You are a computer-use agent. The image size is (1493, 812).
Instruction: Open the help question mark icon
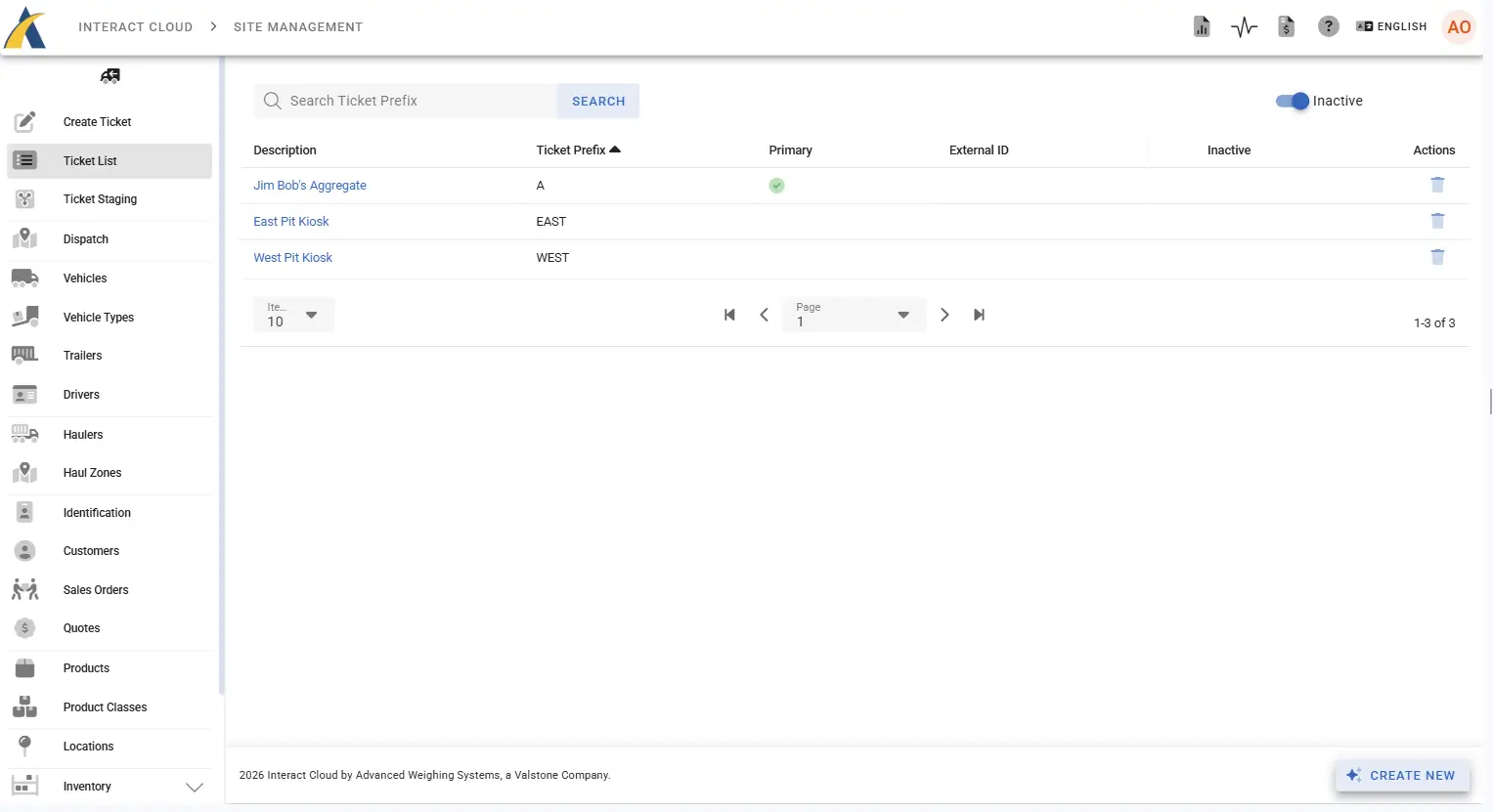[x=1328, y=27]
